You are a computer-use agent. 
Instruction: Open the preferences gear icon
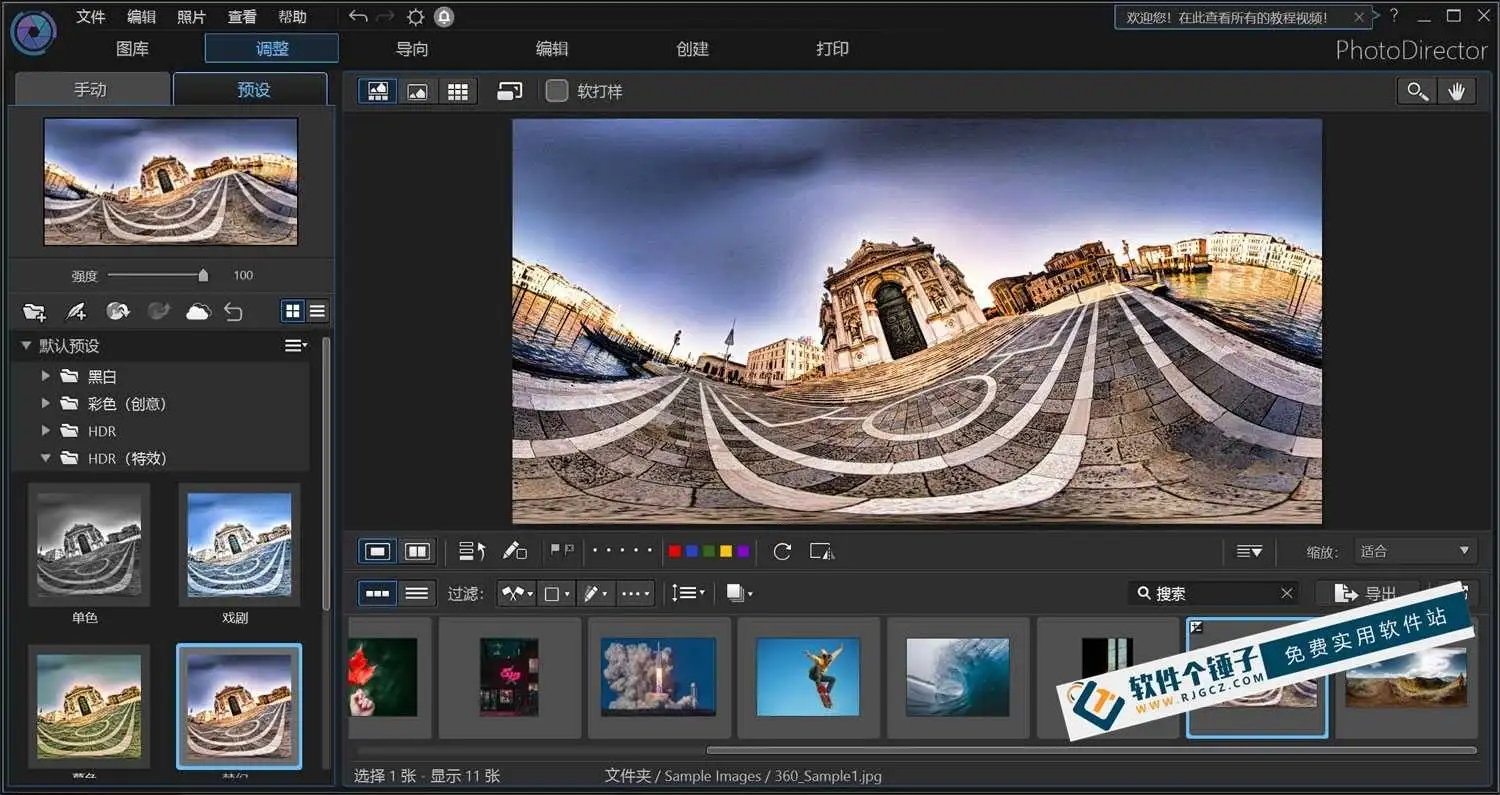click(x=415, y=17)
